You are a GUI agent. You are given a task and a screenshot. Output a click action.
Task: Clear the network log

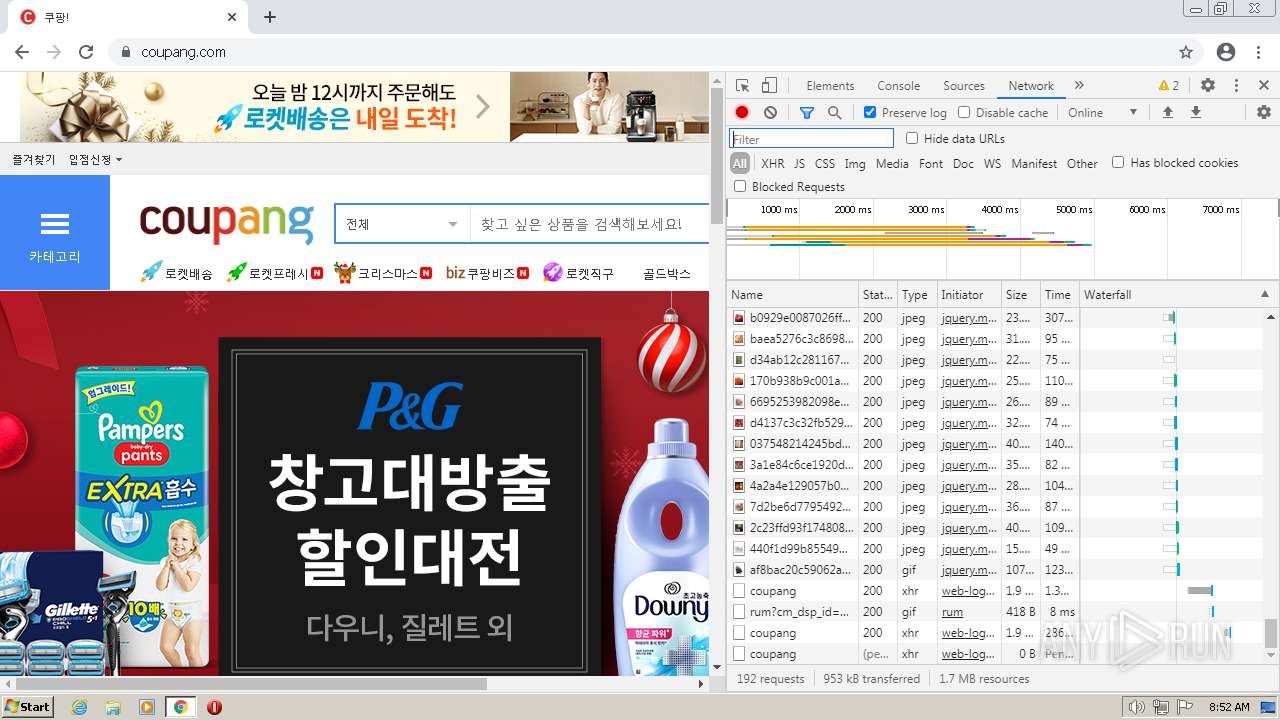(x=770, y=113)
